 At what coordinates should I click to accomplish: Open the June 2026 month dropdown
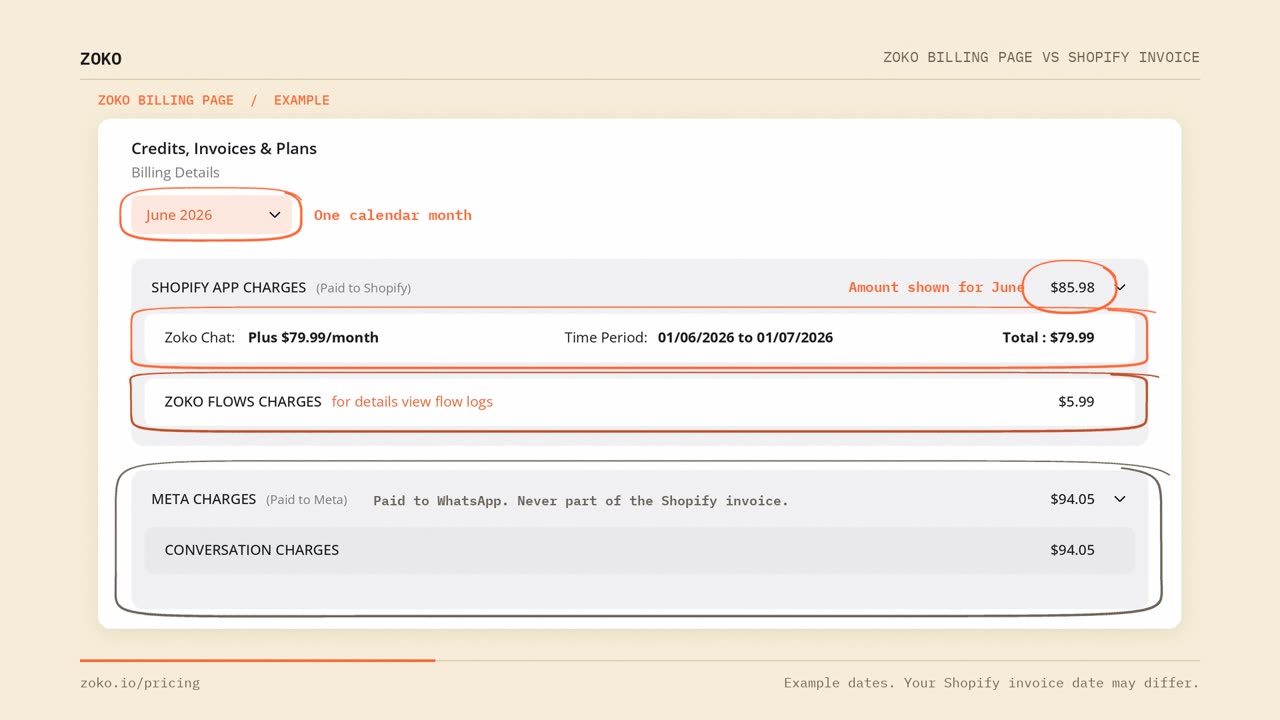[211, 215]
